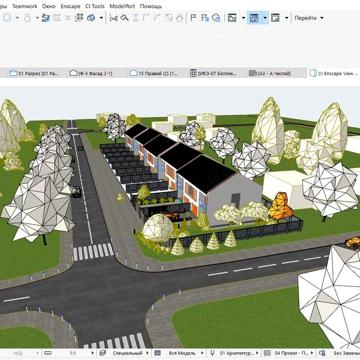Click the first window-layout icon after the separator
The image size is (360, 360).
pos(232,18)
